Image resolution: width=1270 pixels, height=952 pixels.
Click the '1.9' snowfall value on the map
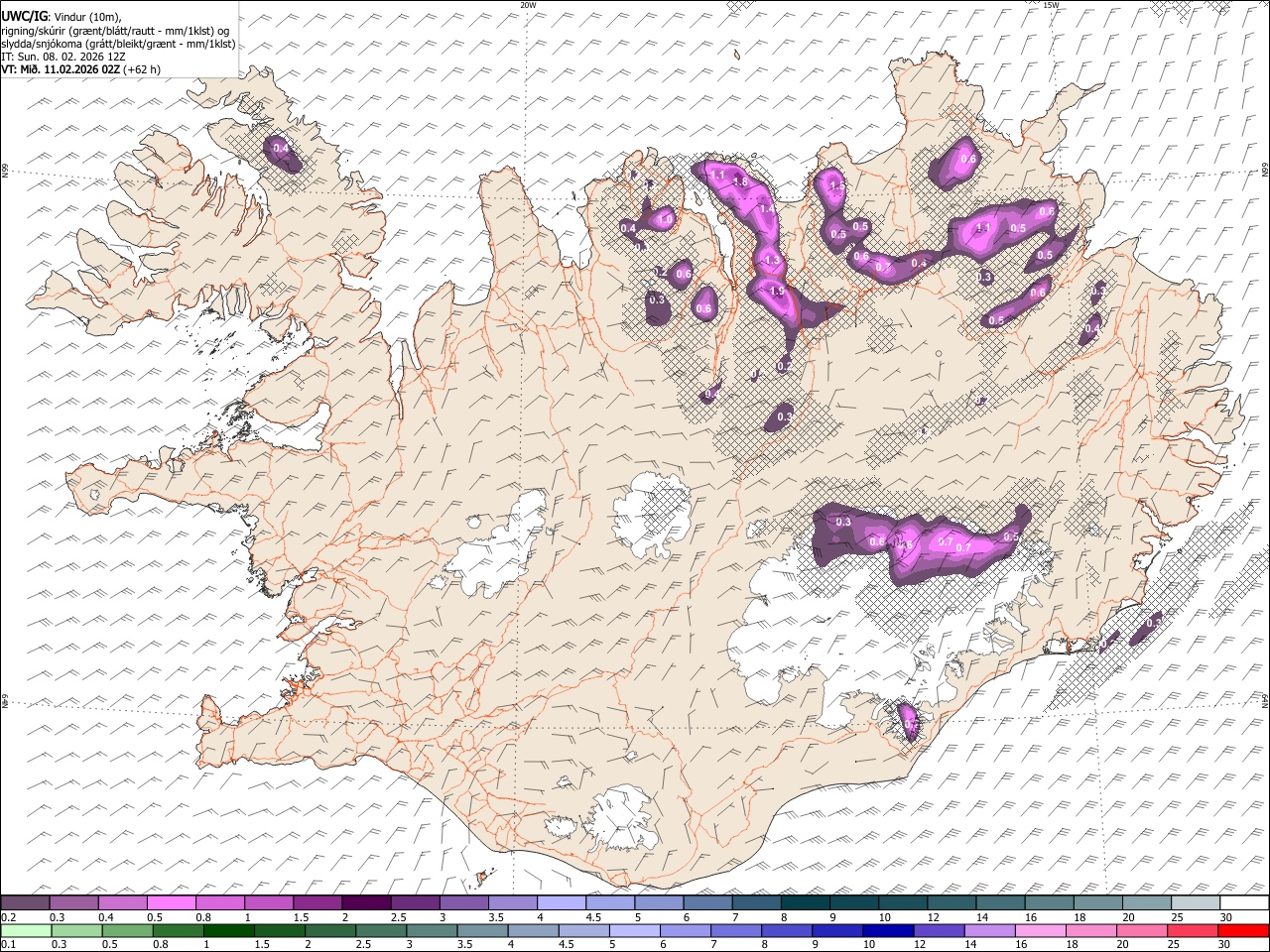tap(777, 293)
